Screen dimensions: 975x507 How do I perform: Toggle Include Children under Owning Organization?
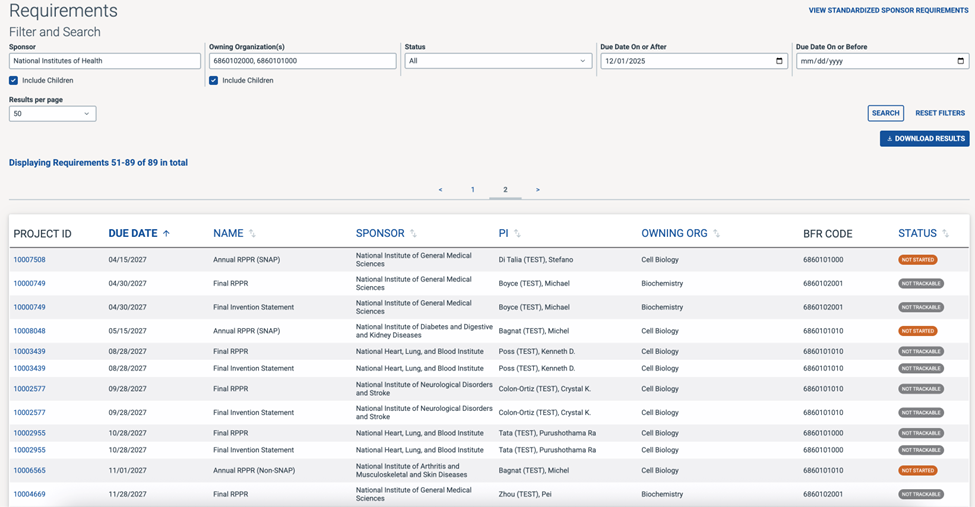[213, 80]
